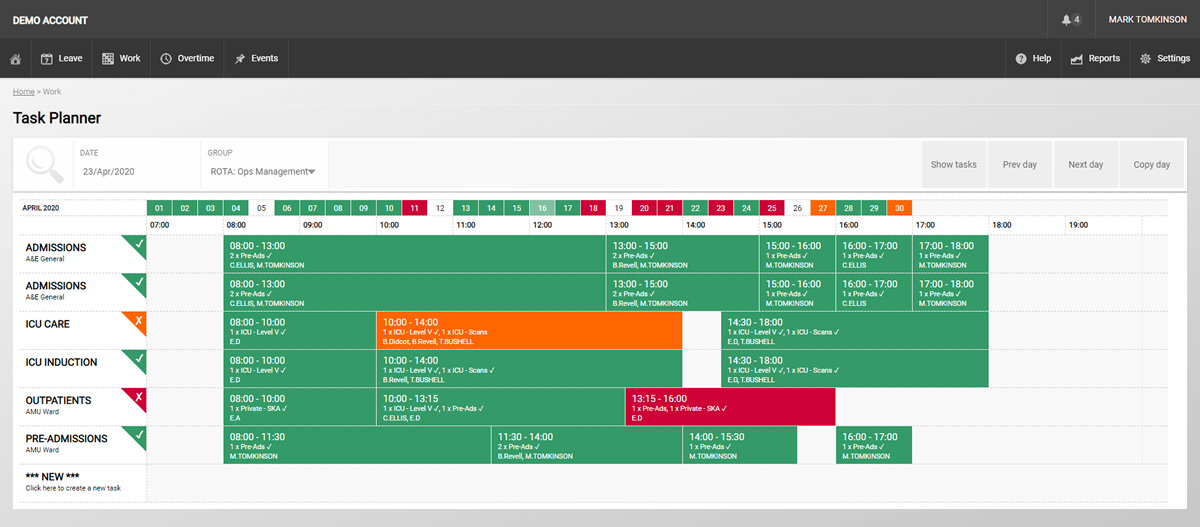Open OUTPATIENTS 08:00 - 10:00 Private SKA task
Screen dimensions: 1200x527
pyautogui.click(x=300, y=407)
